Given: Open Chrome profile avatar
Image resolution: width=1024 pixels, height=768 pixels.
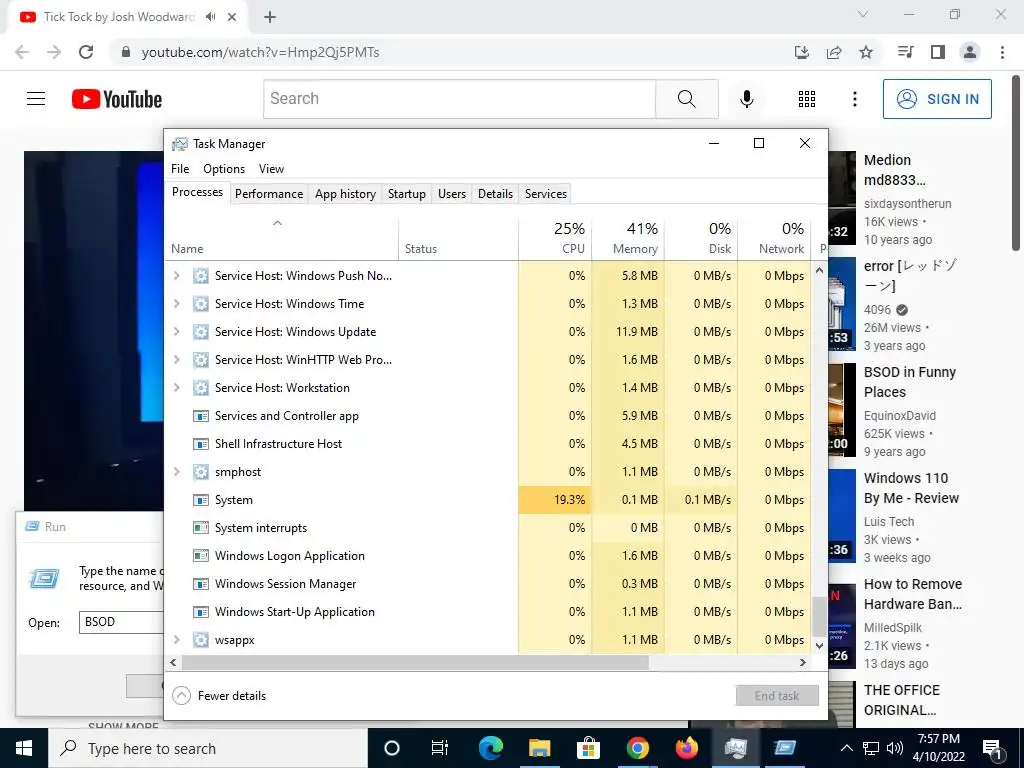Looking at the screenshot, I should point(970,52).
